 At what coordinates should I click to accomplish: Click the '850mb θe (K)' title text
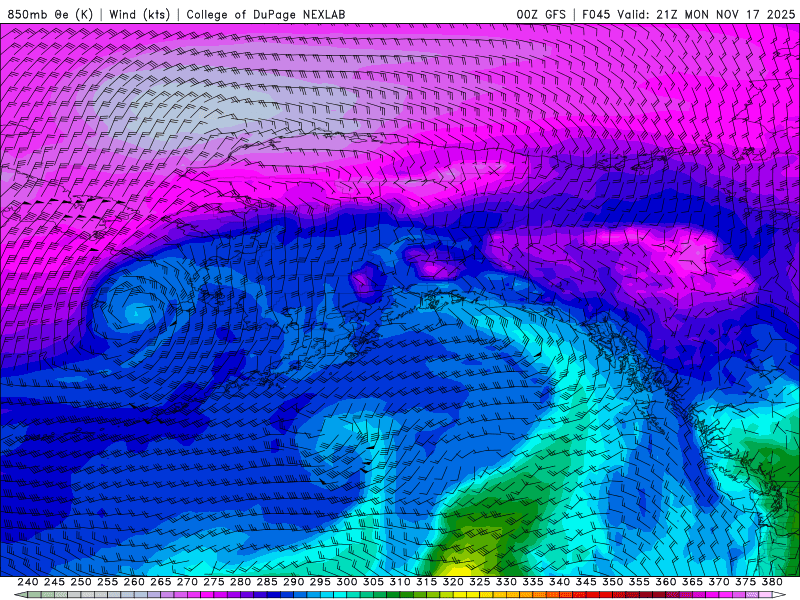(50, 14)
